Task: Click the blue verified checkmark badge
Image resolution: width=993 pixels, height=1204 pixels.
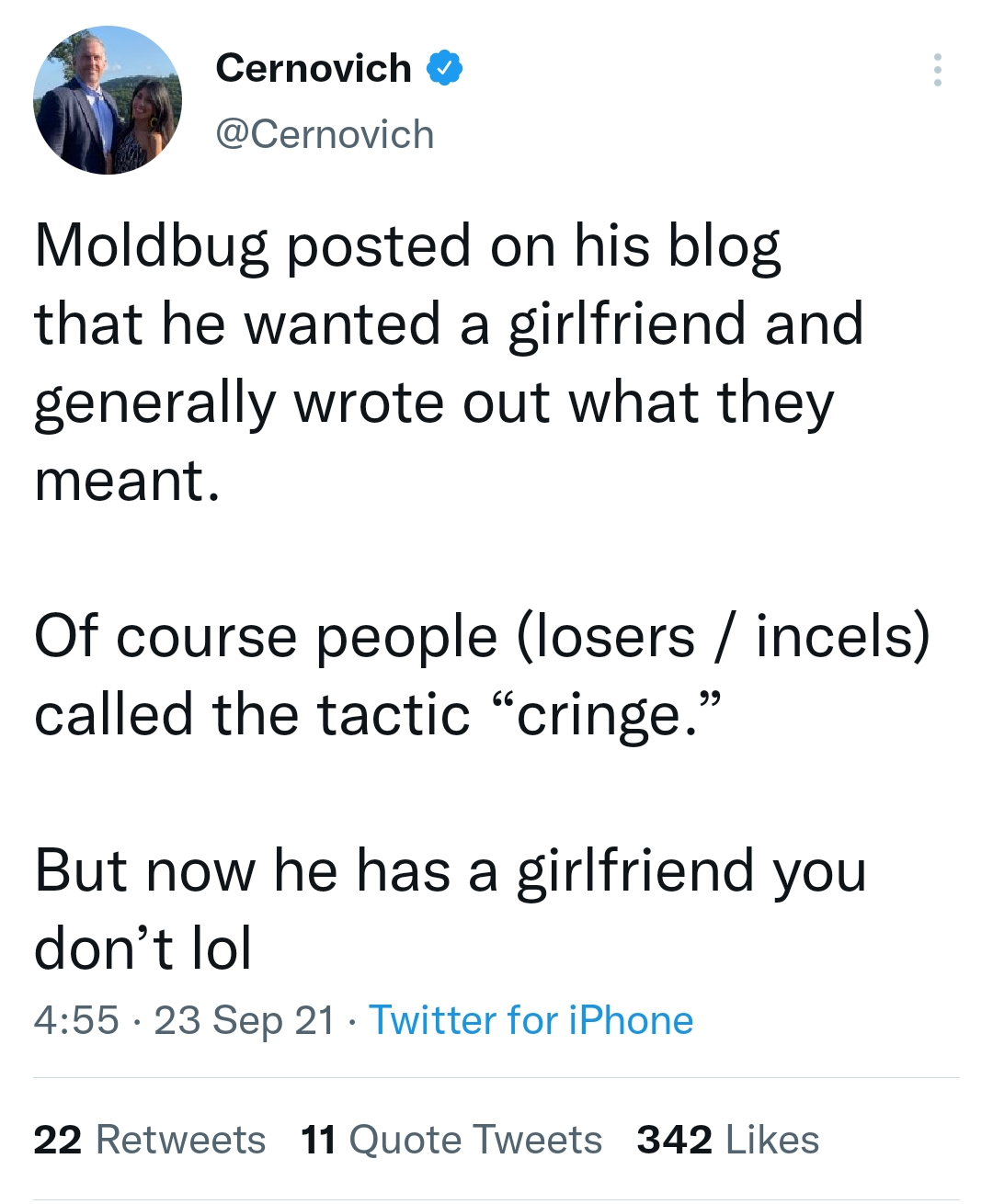Action: click(x=445, y=68)
